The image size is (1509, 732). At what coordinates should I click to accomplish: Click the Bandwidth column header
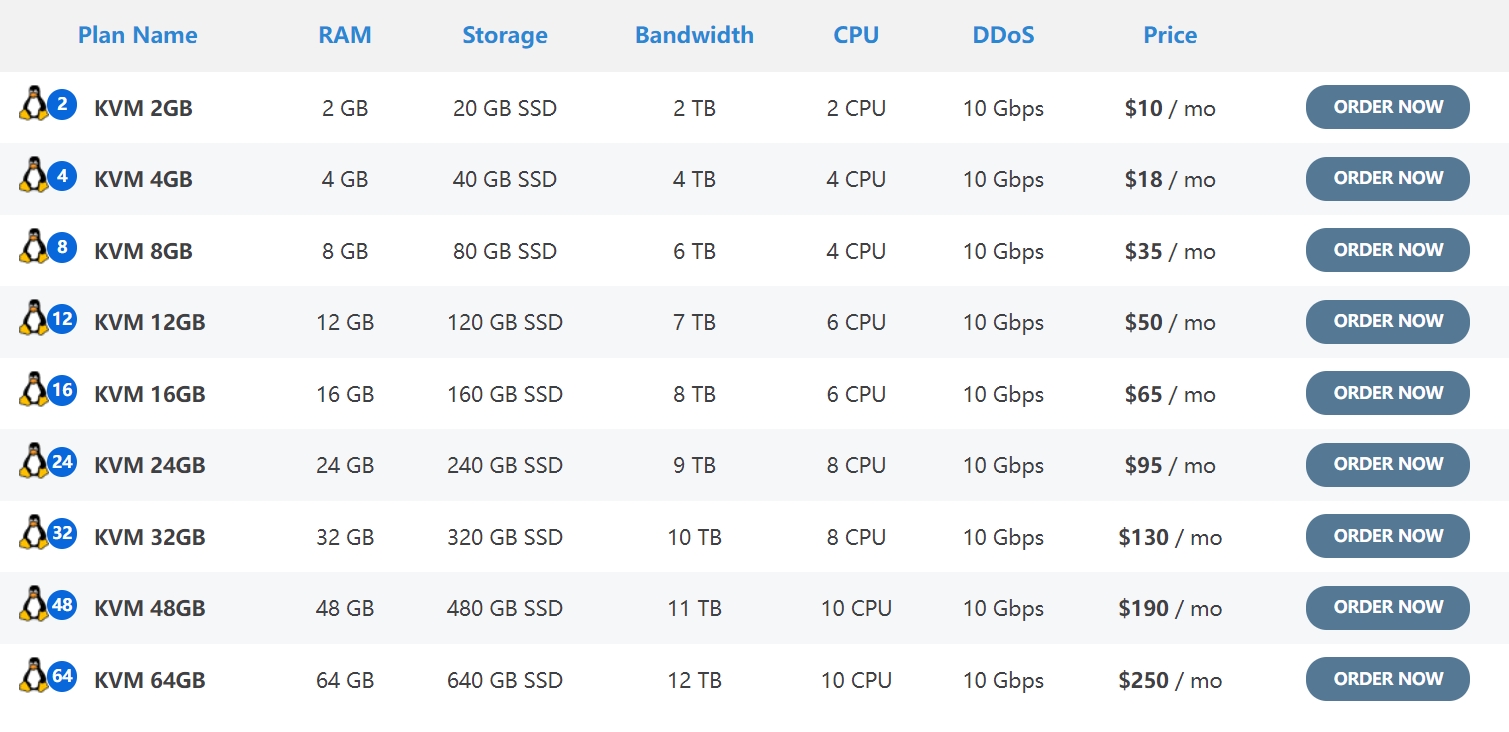(694, 35)
